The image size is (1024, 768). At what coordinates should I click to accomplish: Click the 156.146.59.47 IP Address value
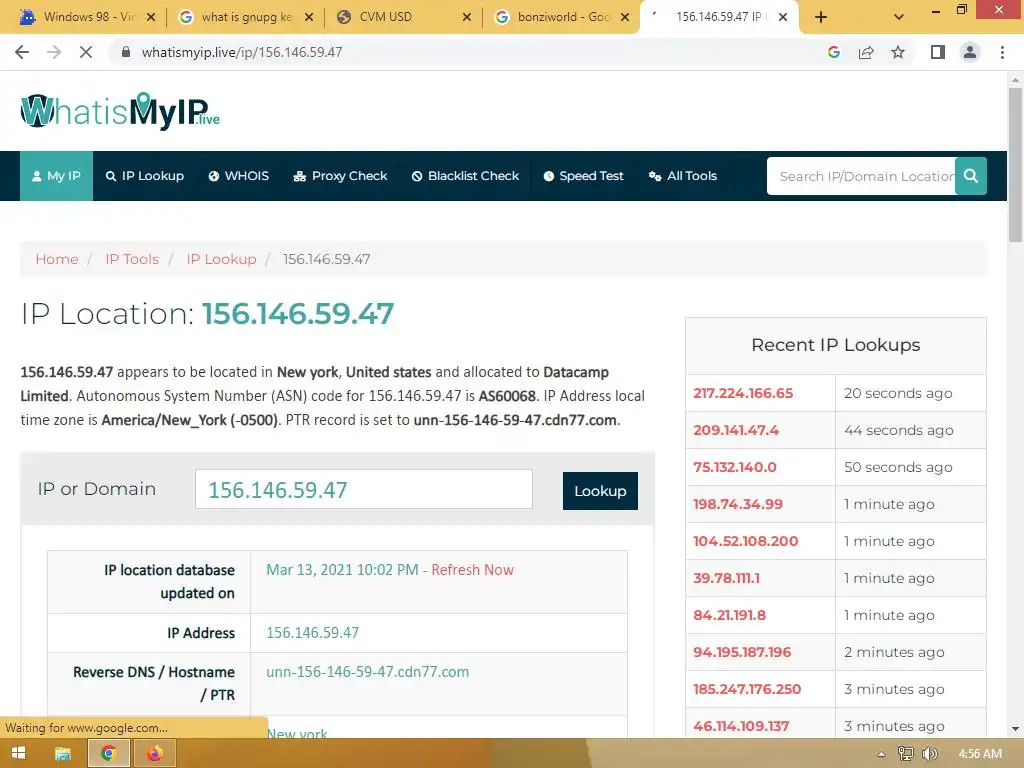(312, 633)
